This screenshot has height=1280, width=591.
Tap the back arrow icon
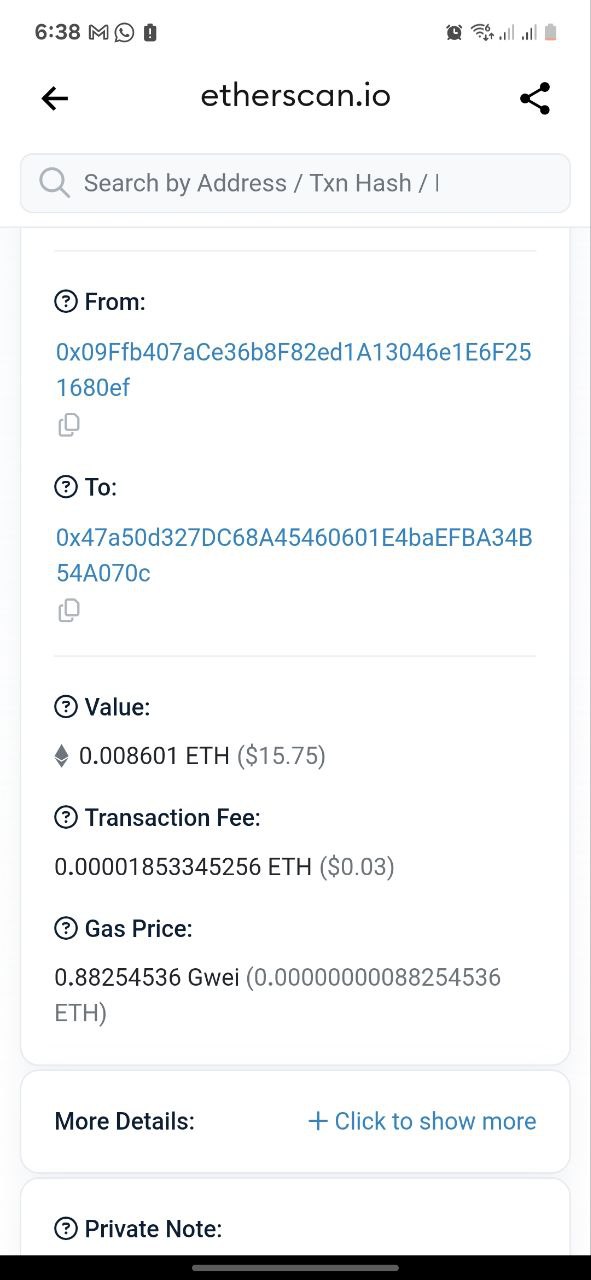point(55,98)
